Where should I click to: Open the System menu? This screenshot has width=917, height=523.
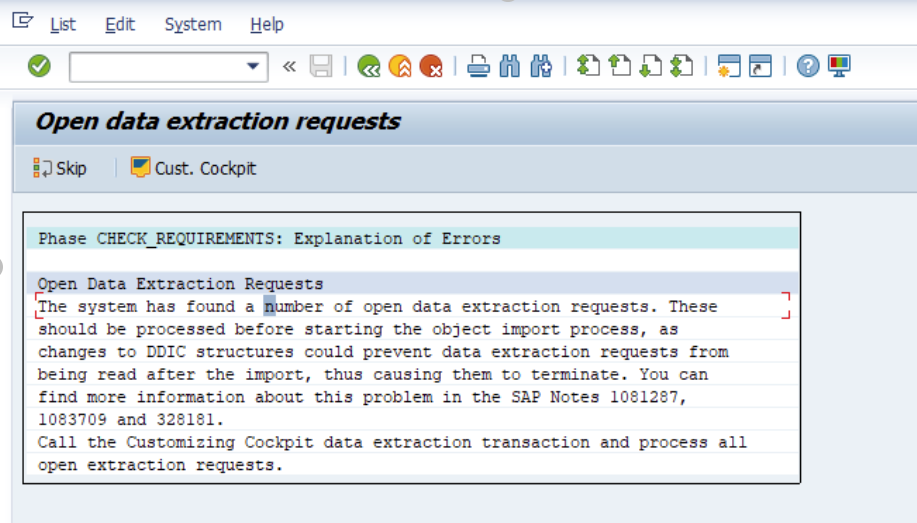(x=193, y=24)
